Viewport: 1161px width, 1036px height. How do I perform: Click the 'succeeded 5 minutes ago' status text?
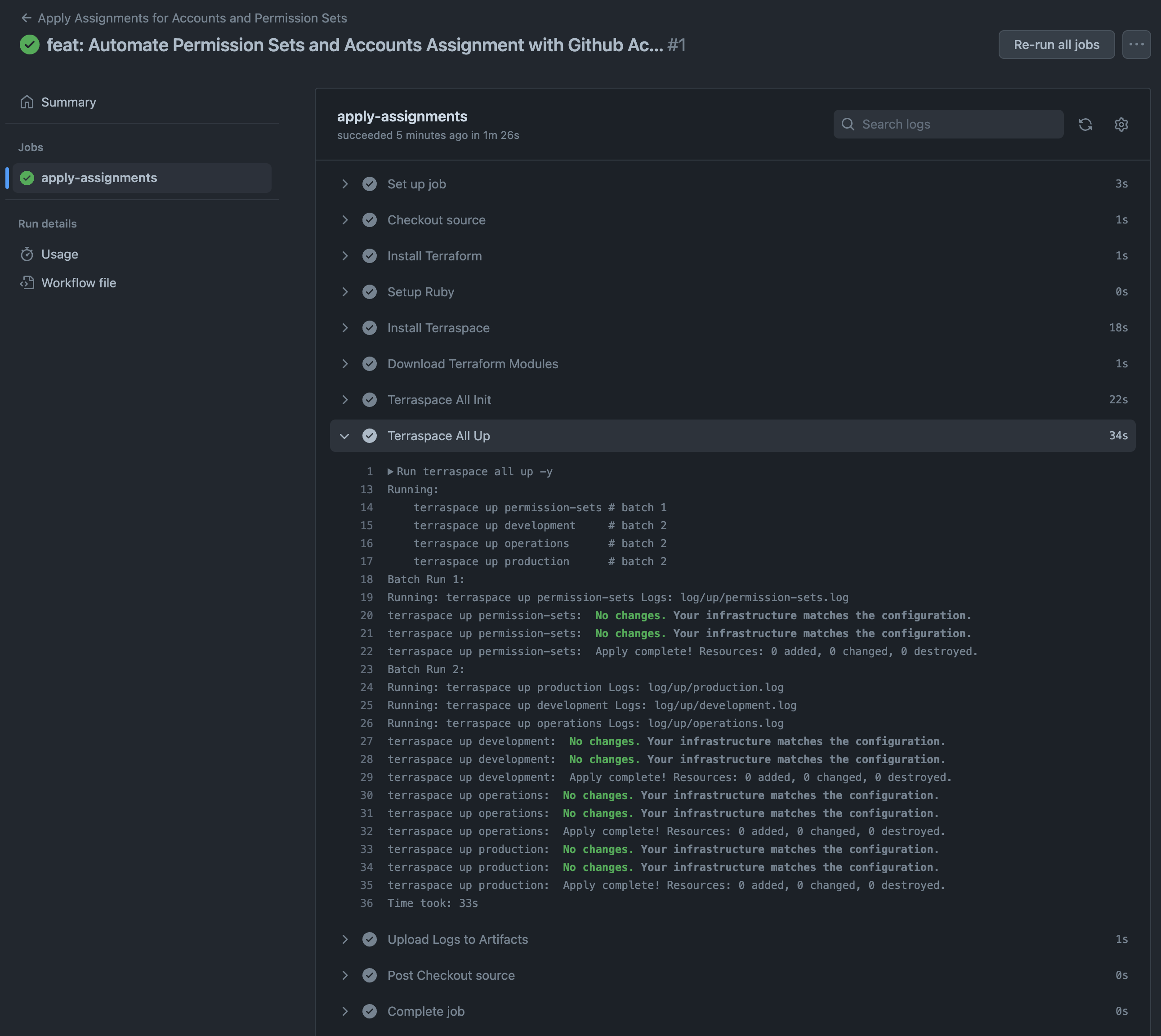(428, 135)
